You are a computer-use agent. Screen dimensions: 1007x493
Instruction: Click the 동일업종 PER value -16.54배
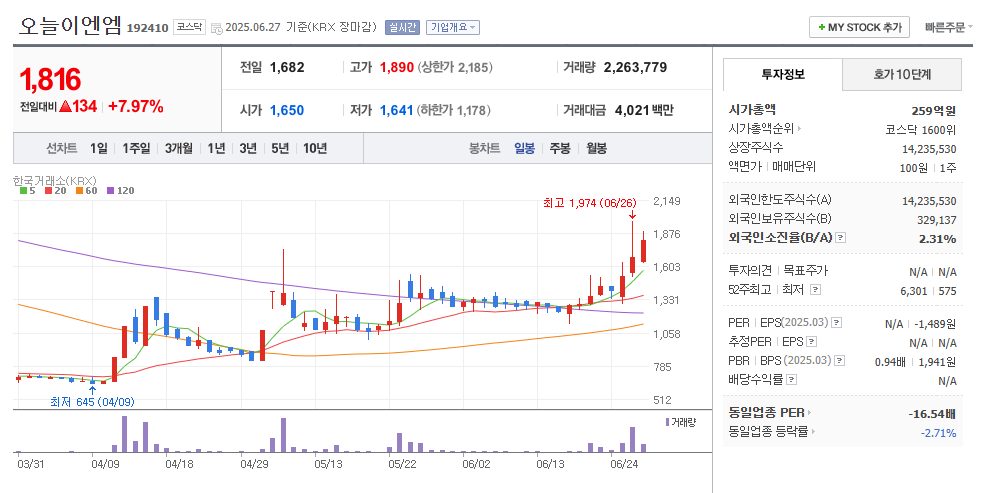click(x=932, y=413)
